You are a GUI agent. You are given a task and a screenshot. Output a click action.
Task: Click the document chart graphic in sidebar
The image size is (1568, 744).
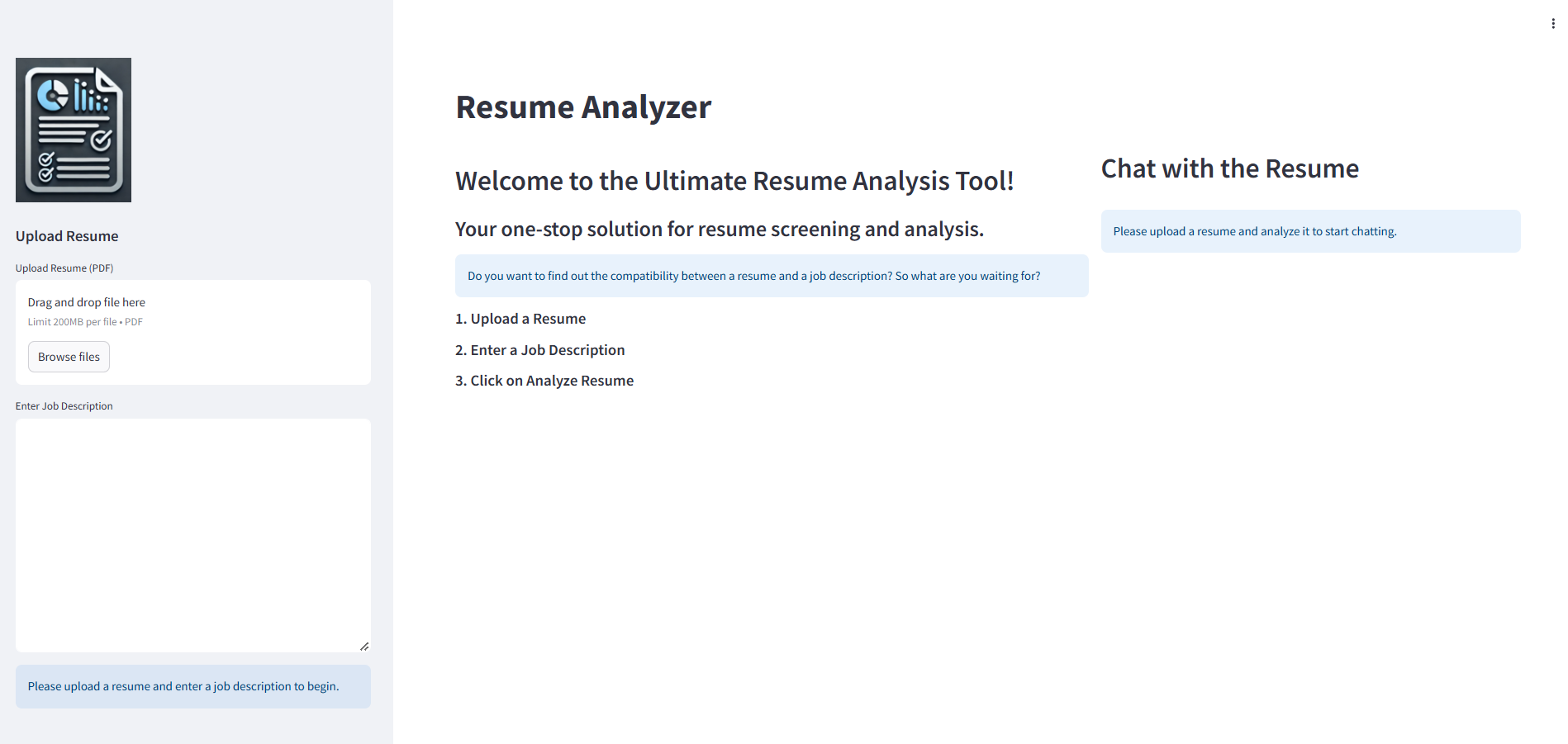point(73,130)
